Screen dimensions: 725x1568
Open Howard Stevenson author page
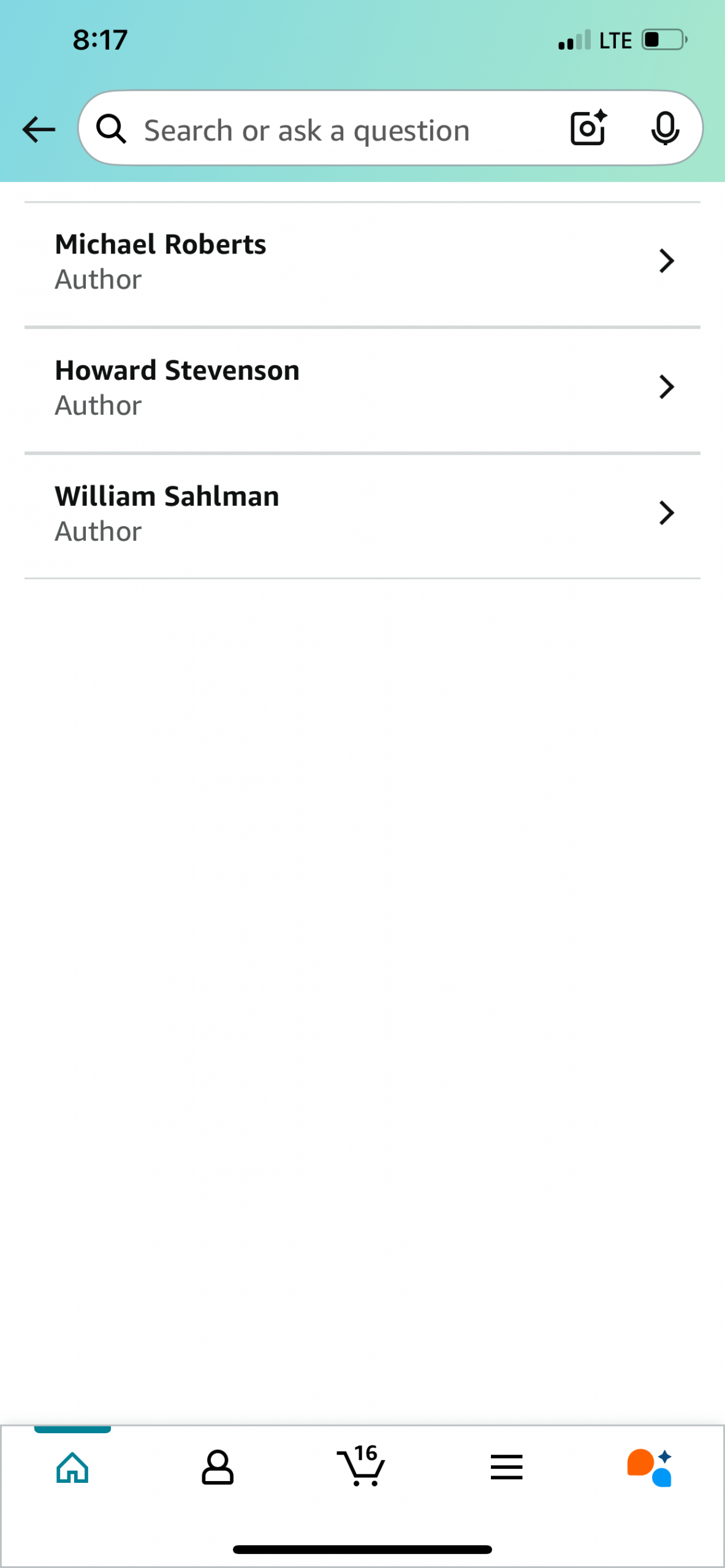pos(177,371)
